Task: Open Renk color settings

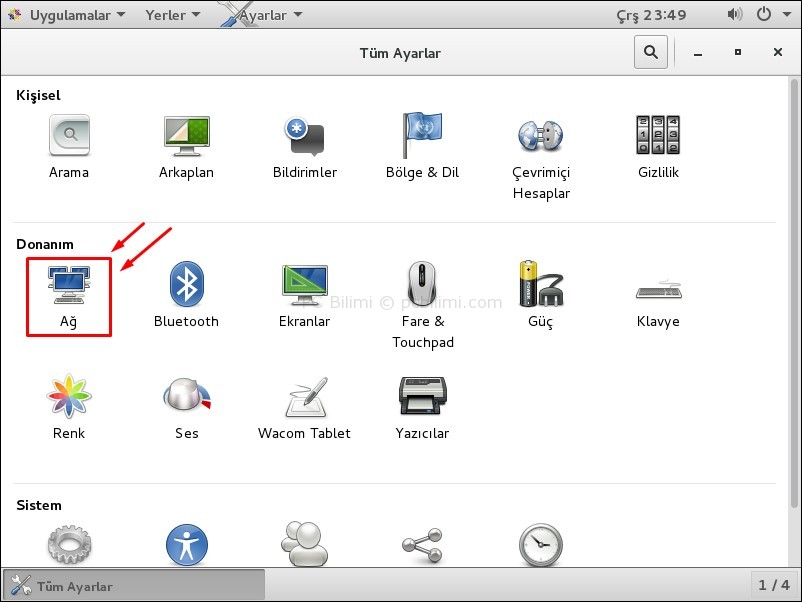Action: pos(68,408)
